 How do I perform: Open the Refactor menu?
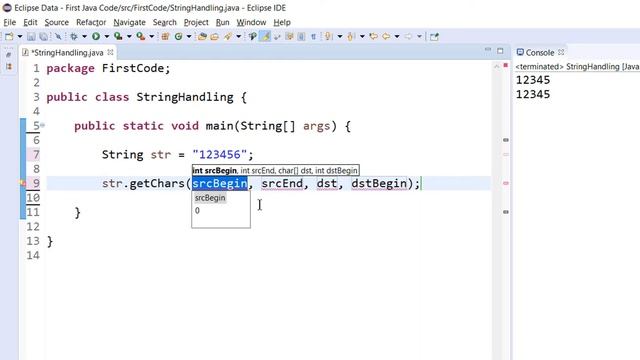tap(91, 22)
